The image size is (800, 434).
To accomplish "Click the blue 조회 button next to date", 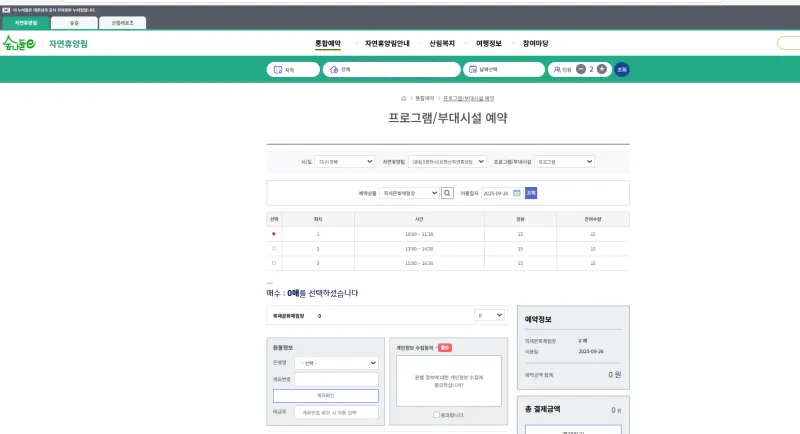I will click(x=531, y=192).
